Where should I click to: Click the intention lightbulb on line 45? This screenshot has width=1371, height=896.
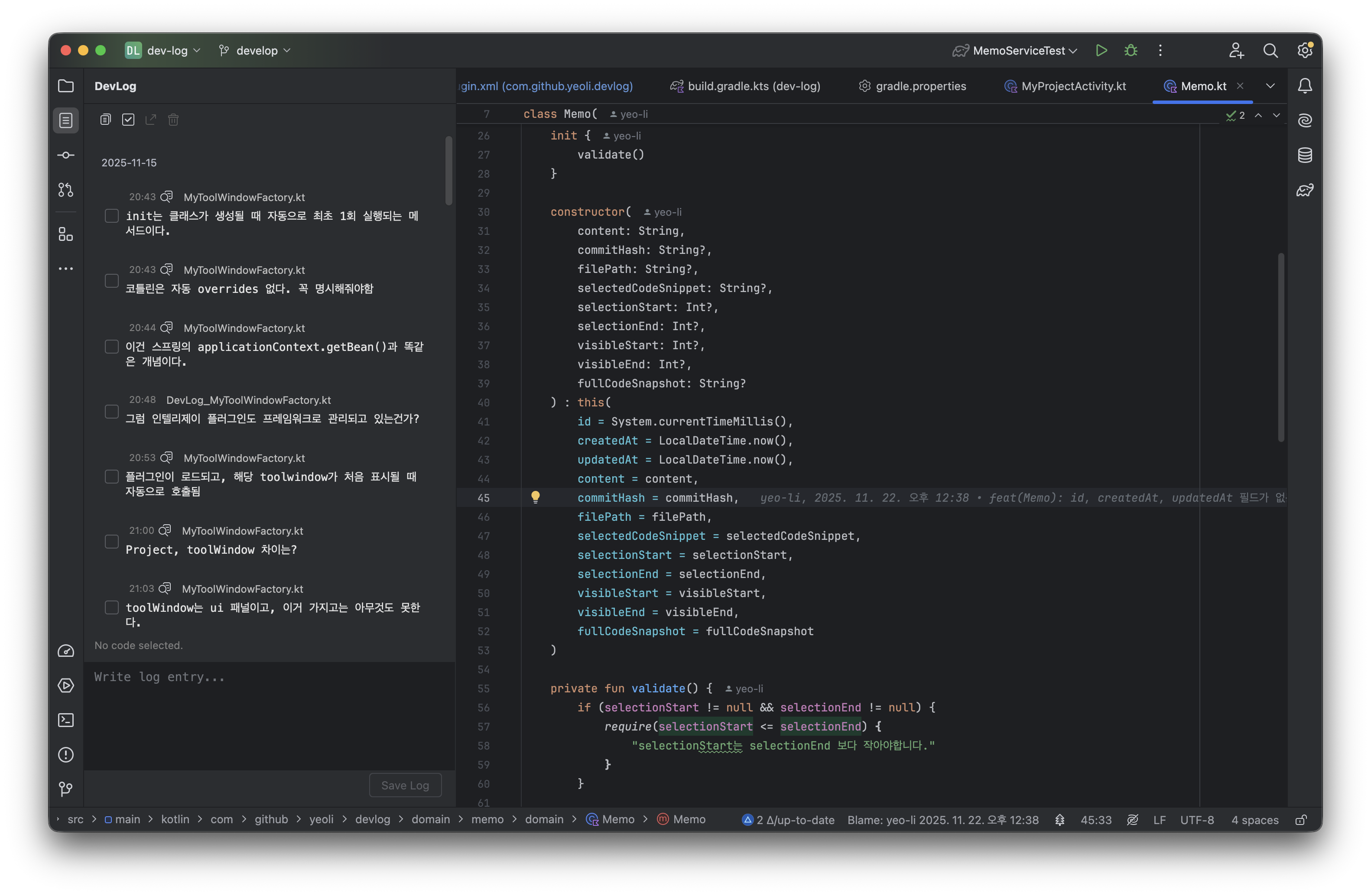535,497
